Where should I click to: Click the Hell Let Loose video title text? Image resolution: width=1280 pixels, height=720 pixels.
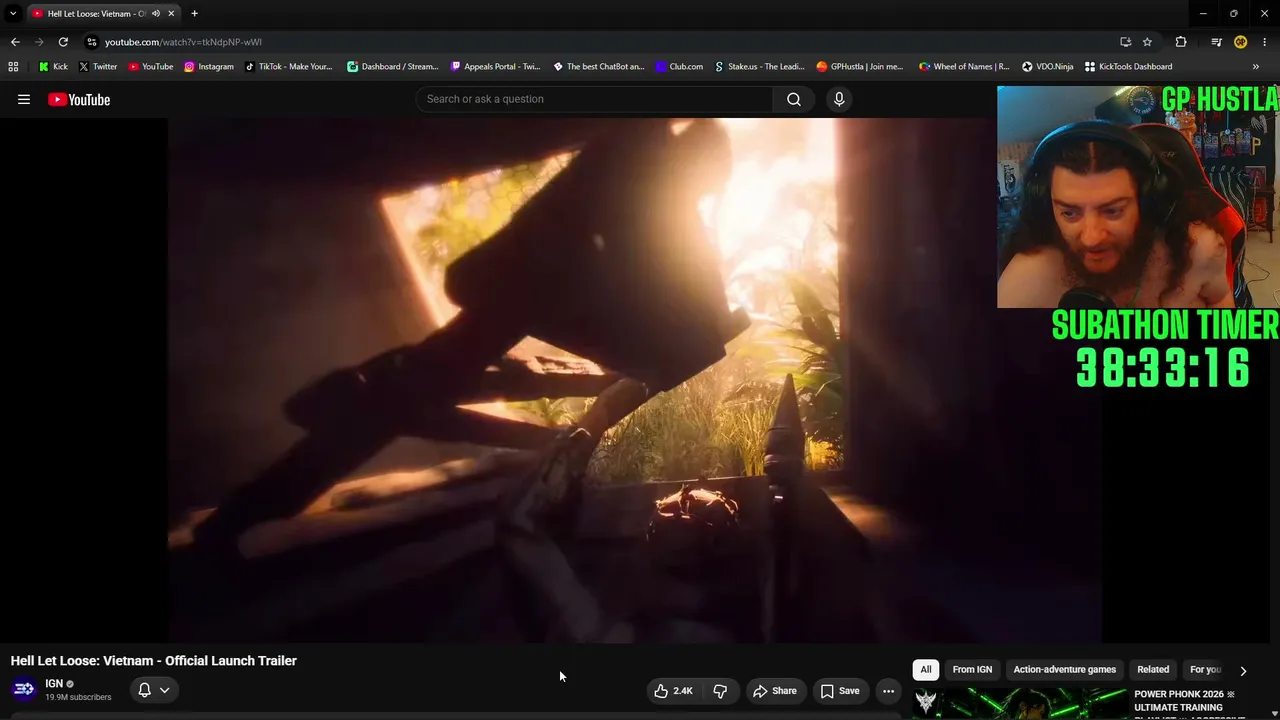pos(154,661)
